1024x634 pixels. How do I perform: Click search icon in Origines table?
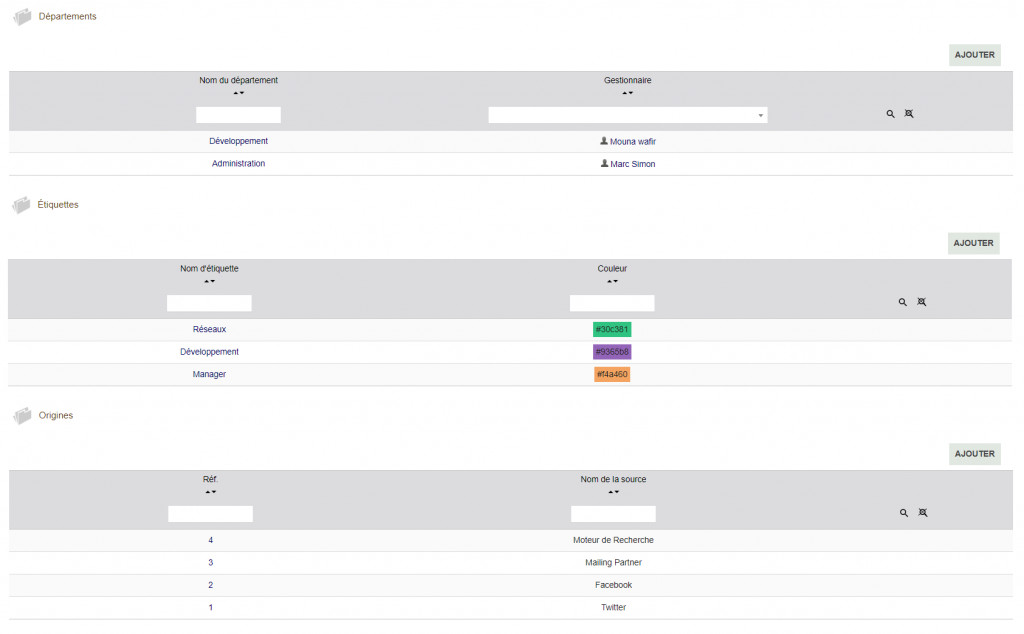(x=903, y=513)
